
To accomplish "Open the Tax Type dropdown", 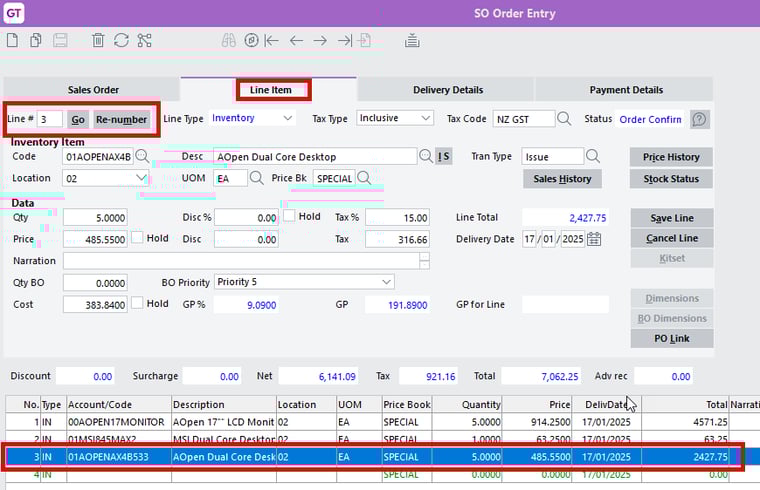I will [426, 118].
